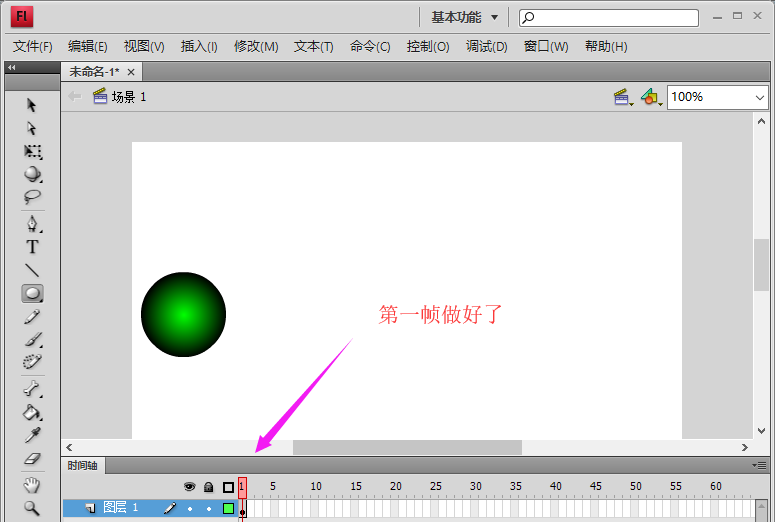Toggle lock all layers padlock icon
This screenshot has height=522, width=775.
pyautogui.click(x=209, y=487)
